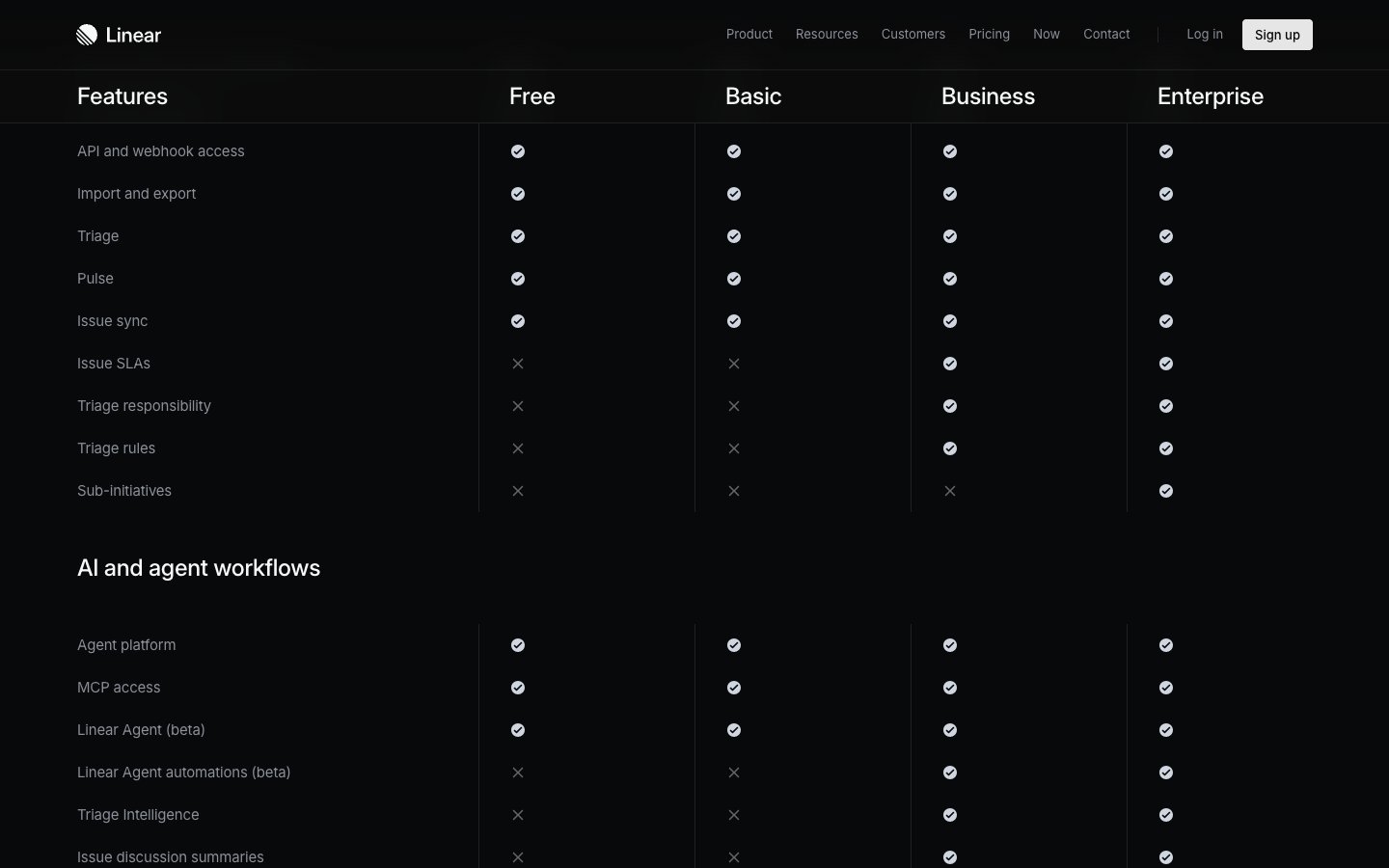
Task: Click the Business checkmark for Triage responsibility
Action: pos(950,406)
